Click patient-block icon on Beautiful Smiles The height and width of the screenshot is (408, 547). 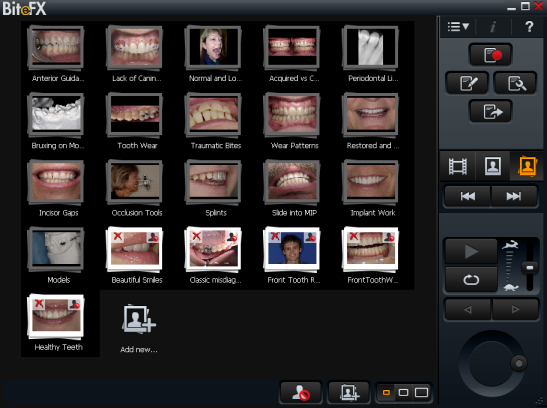[153, 237]
